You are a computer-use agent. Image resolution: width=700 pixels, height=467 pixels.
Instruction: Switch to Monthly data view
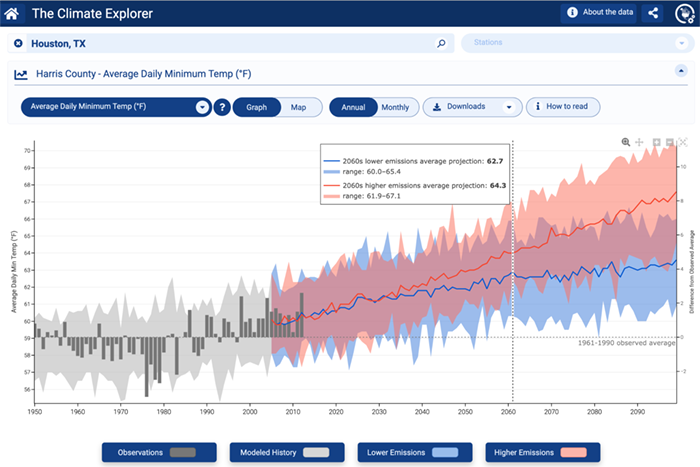395,107
